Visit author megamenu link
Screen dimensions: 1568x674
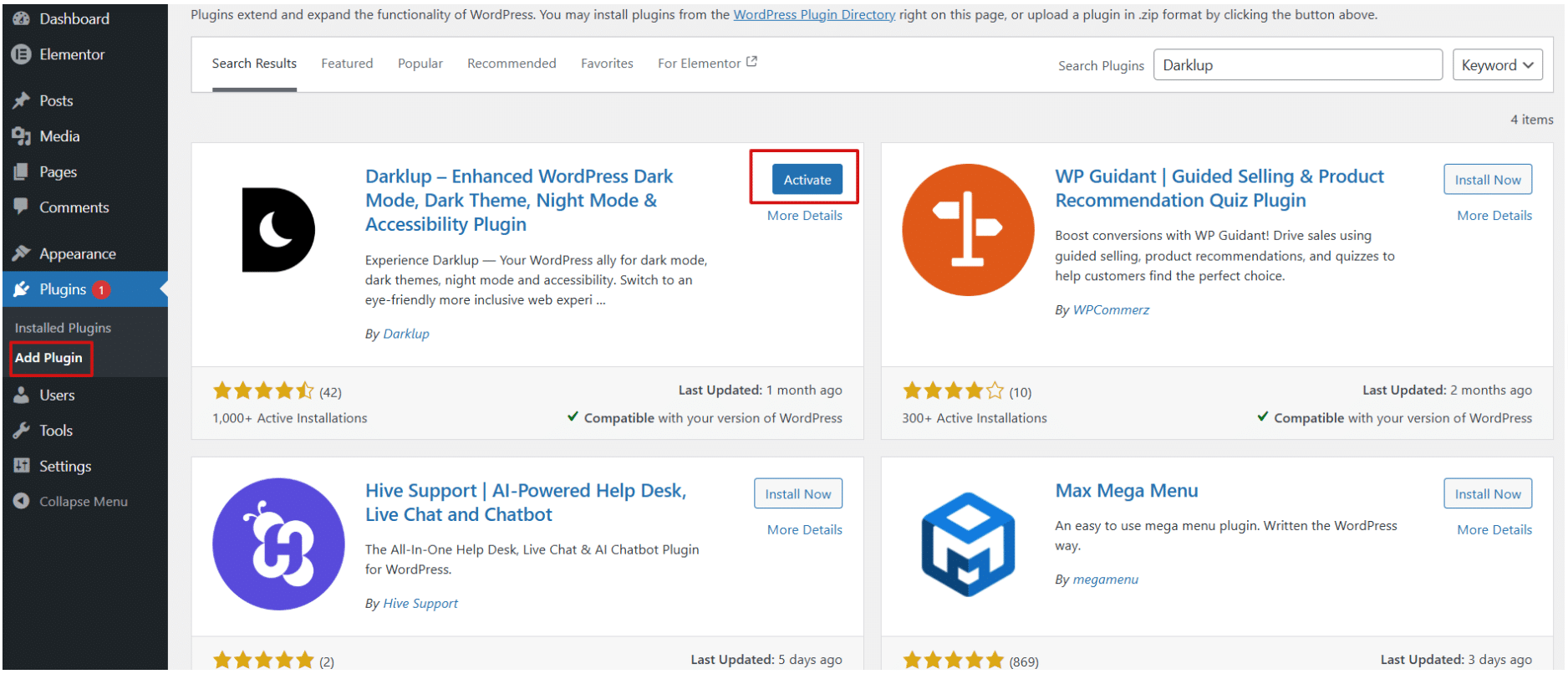click(x=1105, y=579)
